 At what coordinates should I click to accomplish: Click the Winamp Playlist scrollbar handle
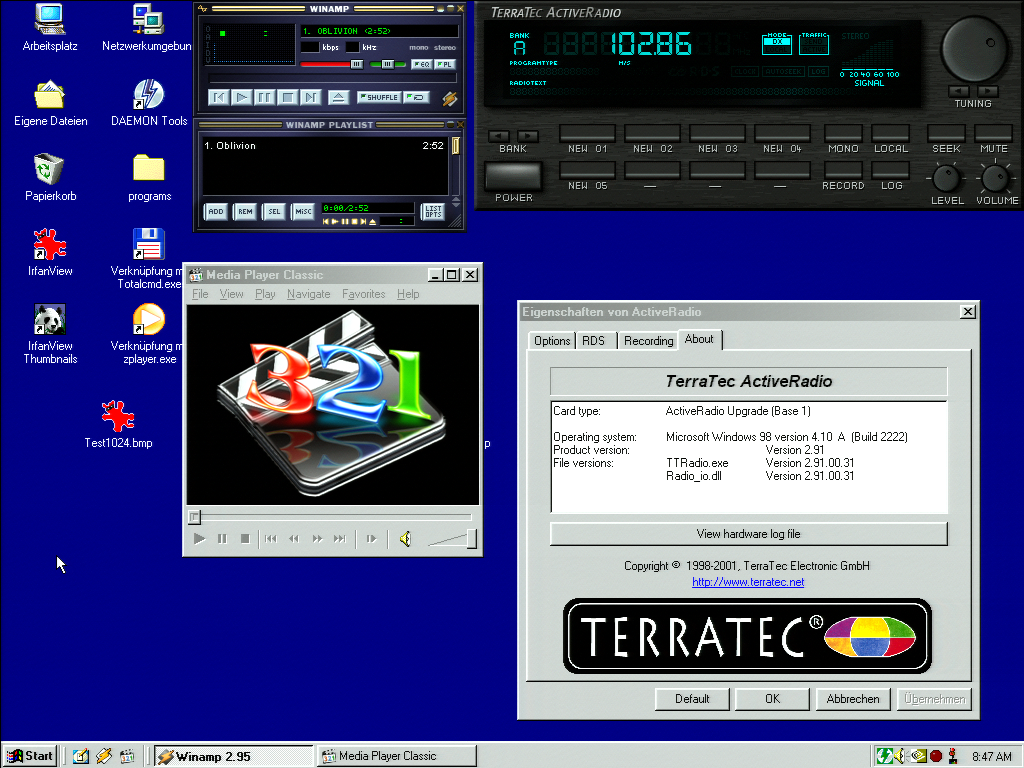(456, 146)
